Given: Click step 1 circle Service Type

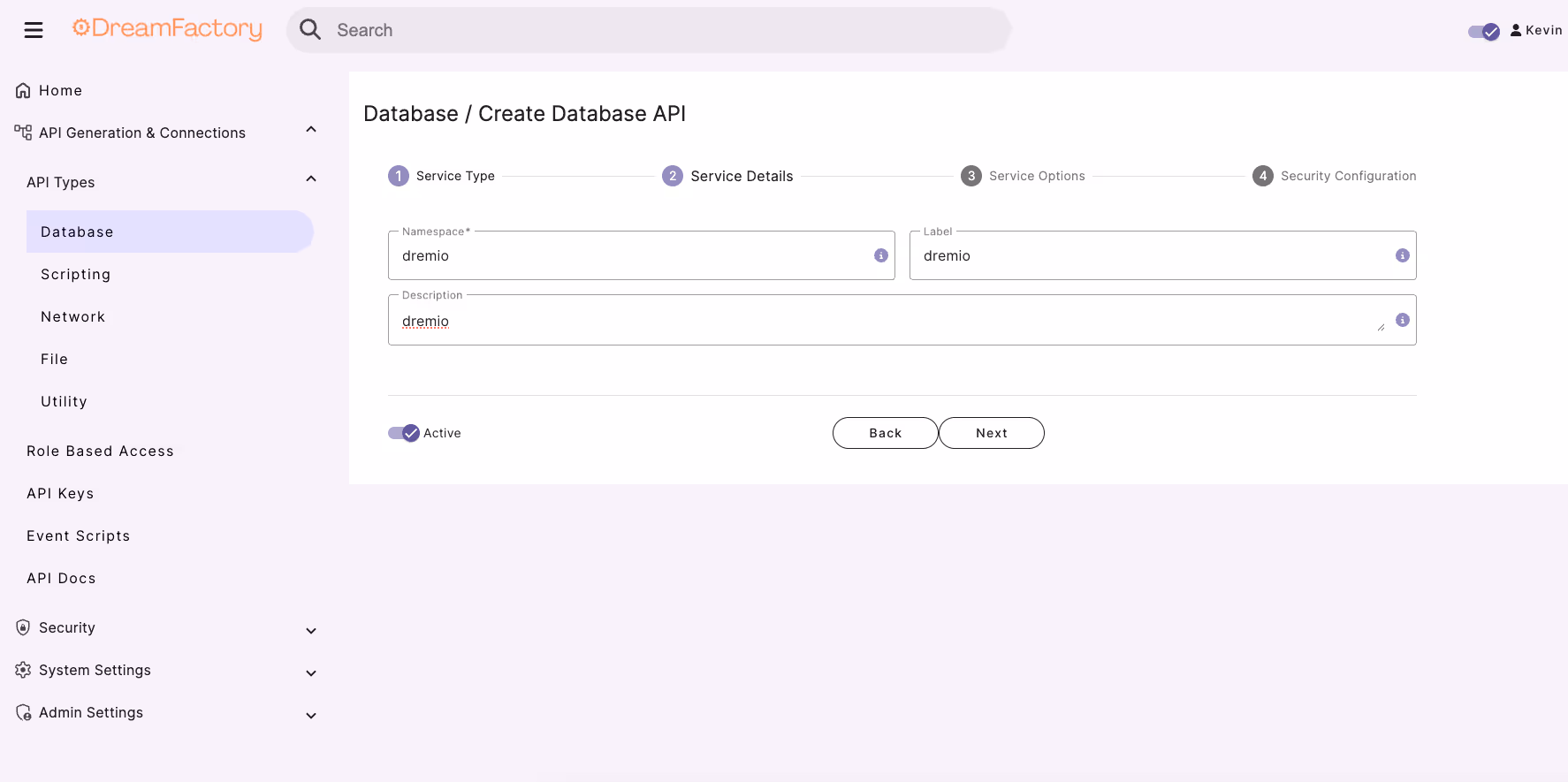Looking at the screenshot, I should tap(399, 176).
